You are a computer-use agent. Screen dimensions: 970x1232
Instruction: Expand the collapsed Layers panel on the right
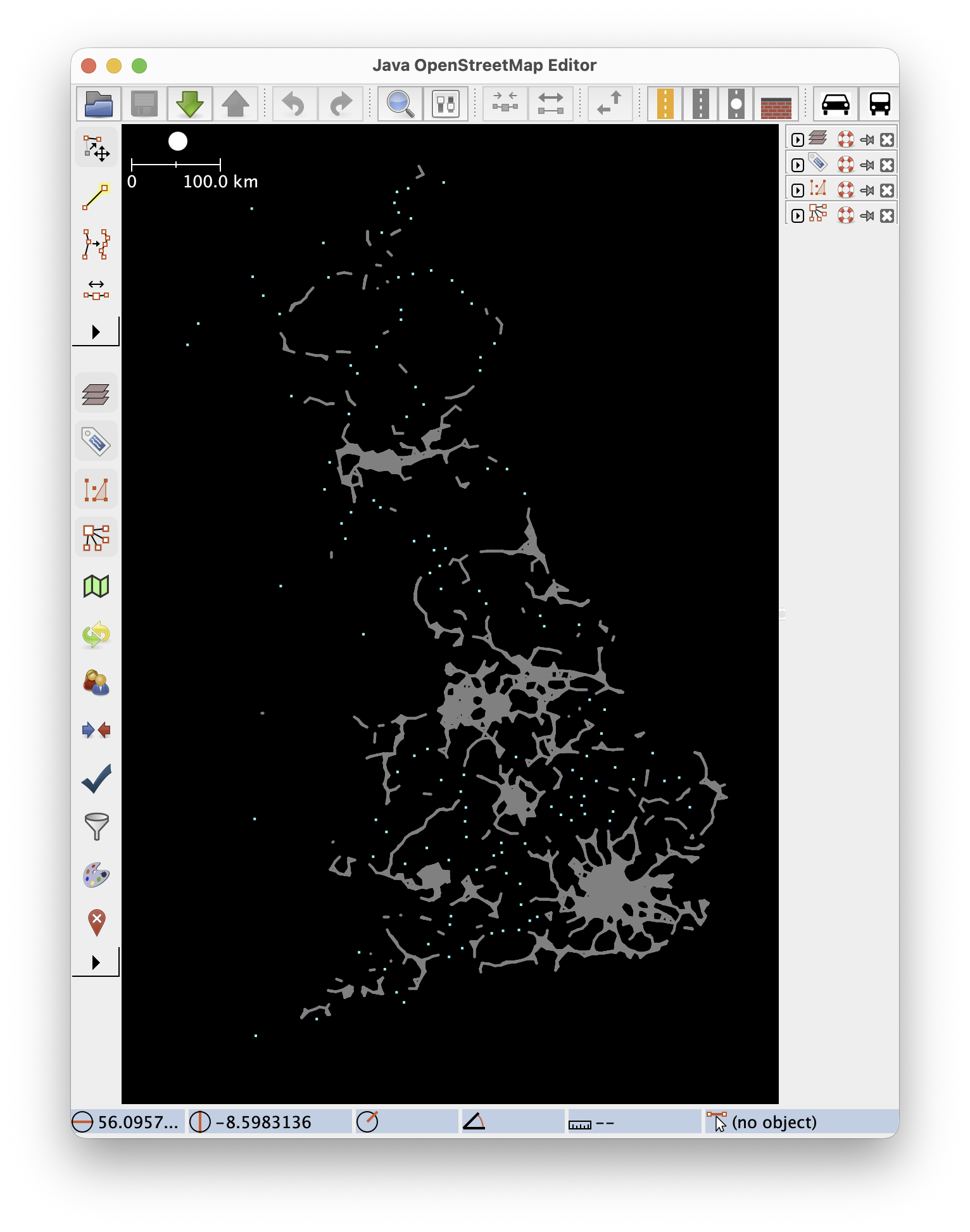pos(798,140)
